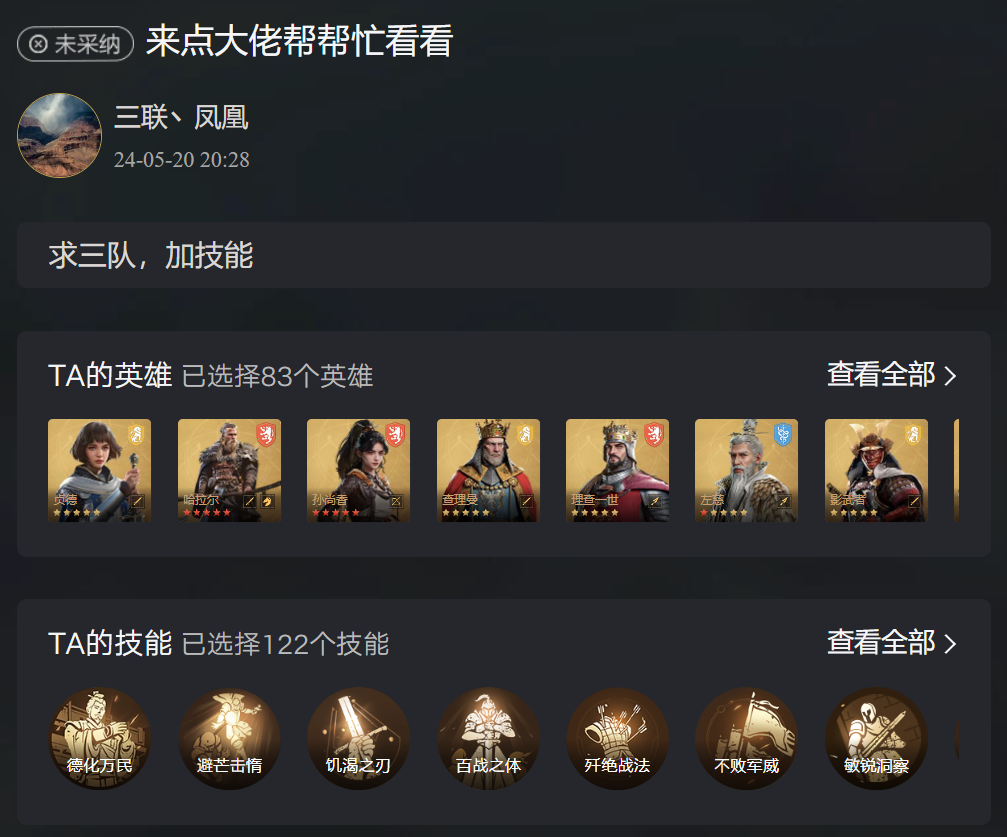
Task: Select the 哈拉尔 hero card
Action: pos(229,470)
